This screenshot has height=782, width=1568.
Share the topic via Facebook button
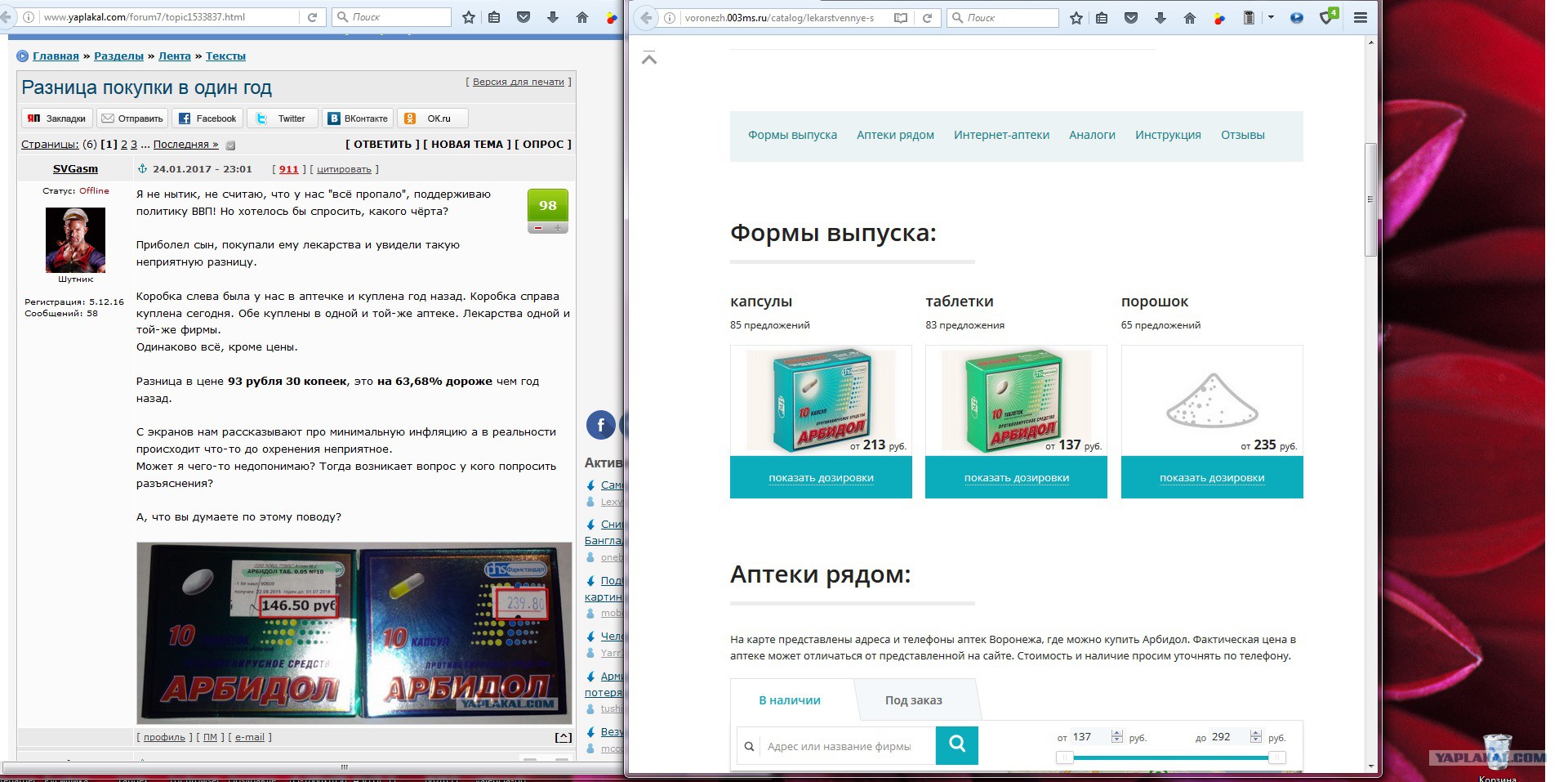click(x=207, y=118)
